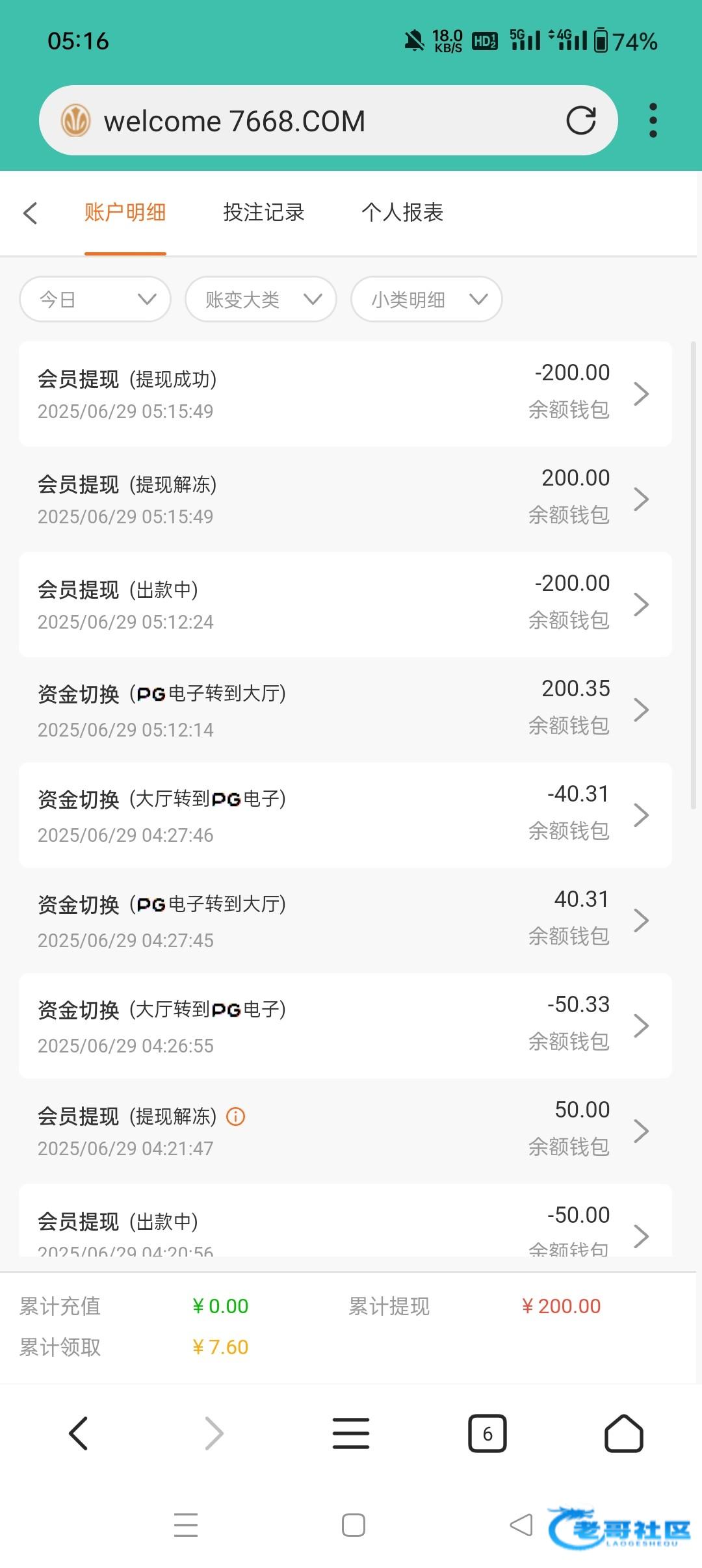Open the 提现成功 -200.00 record details
The width and height of the screenshot is (702, 1568).
click(345, 394)
